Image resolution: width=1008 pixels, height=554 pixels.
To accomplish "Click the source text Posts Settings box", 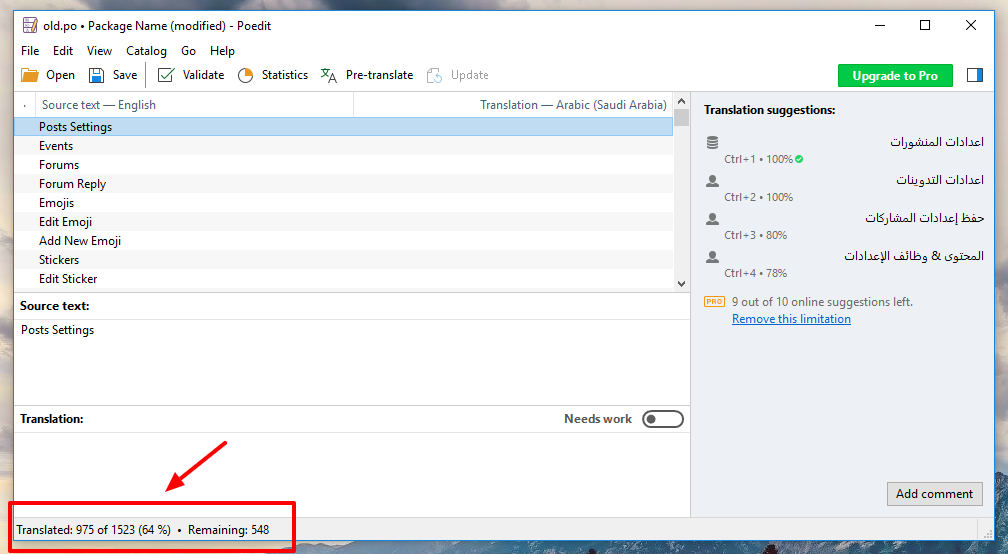I will pyautogui.click(x=352, y=362).
